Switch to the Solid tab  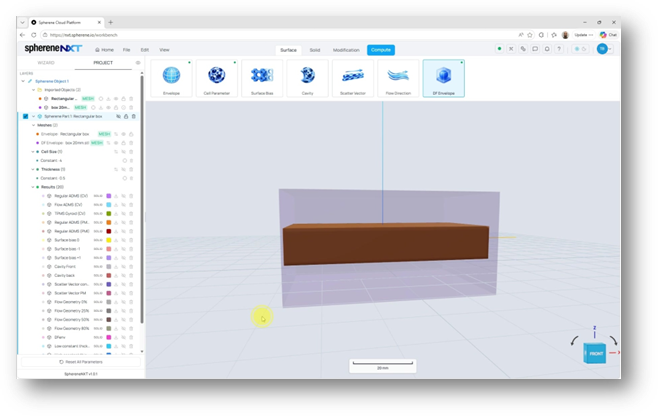(x=315, y=50)
